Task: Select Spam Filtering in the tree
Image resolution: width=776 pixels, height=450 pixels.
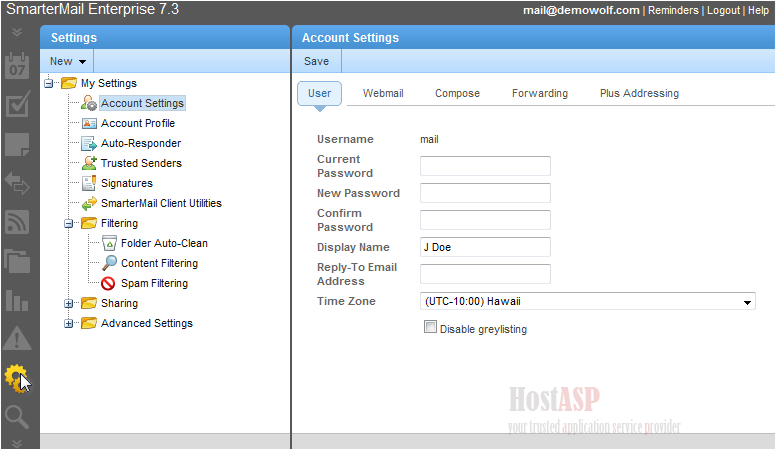Action: (154, 283)
